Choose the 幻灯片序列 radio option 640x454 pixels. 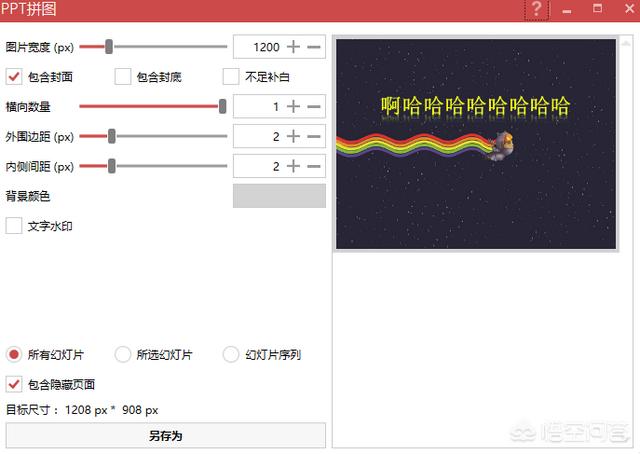[231, 354]
